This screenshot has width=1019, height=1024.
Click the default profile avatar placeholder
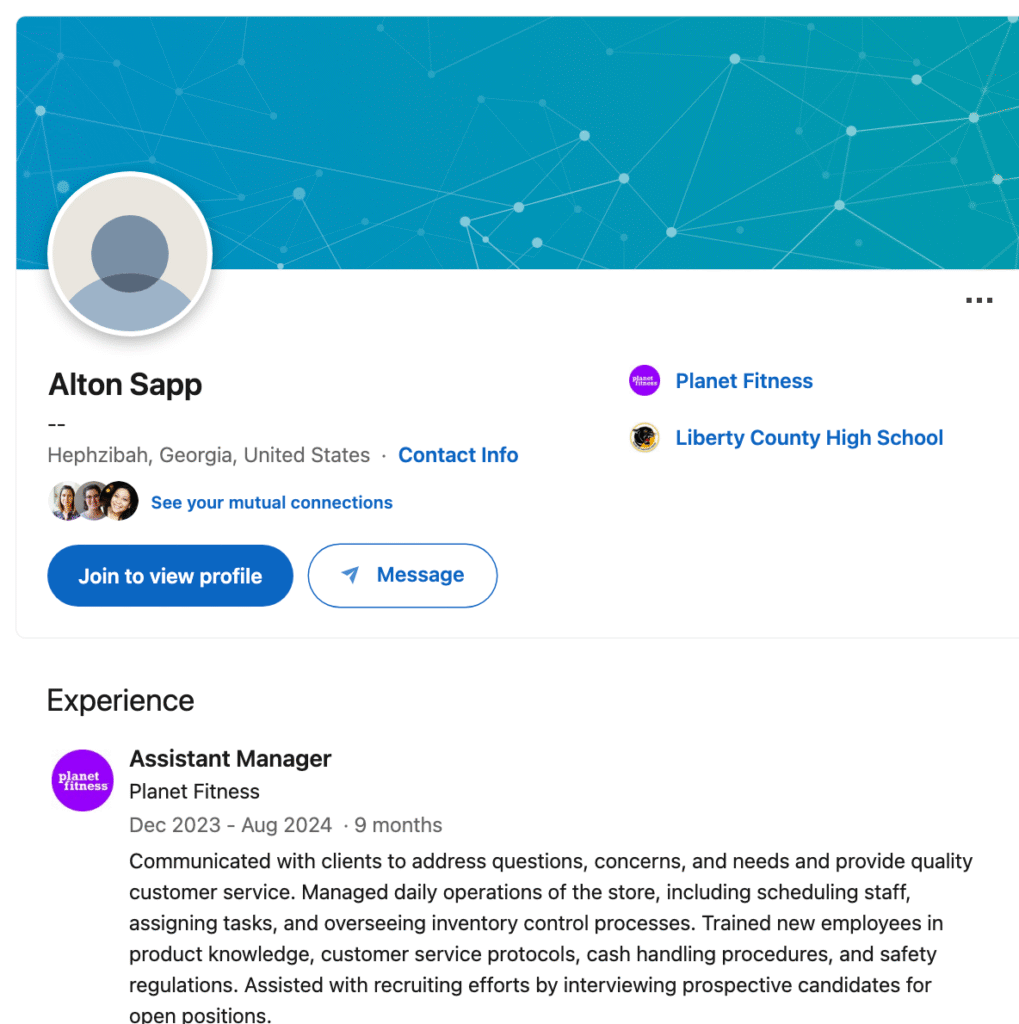[x=130, y=254]
